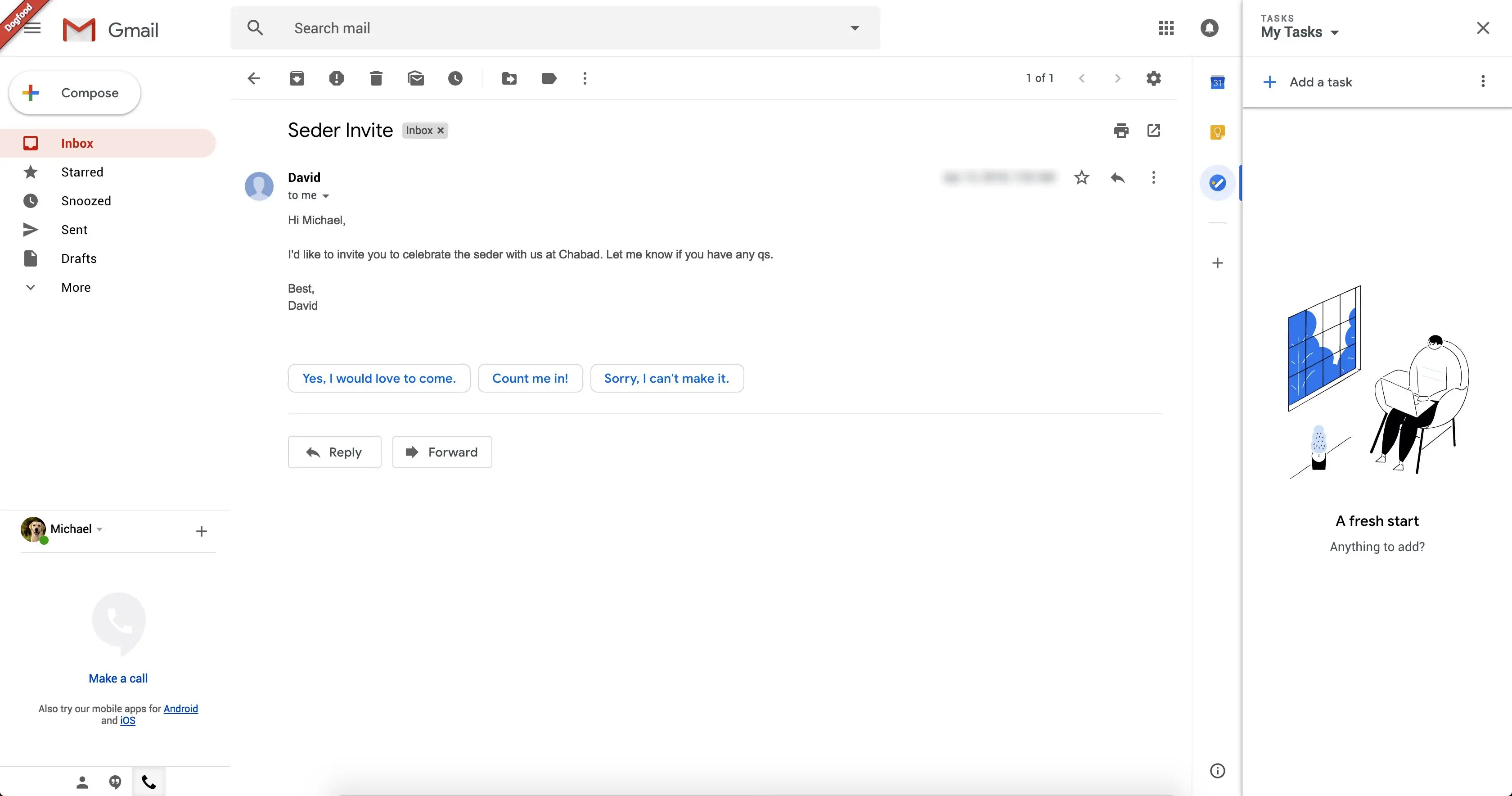
Task: Go to the Sent folder
Action: point(74,230)
